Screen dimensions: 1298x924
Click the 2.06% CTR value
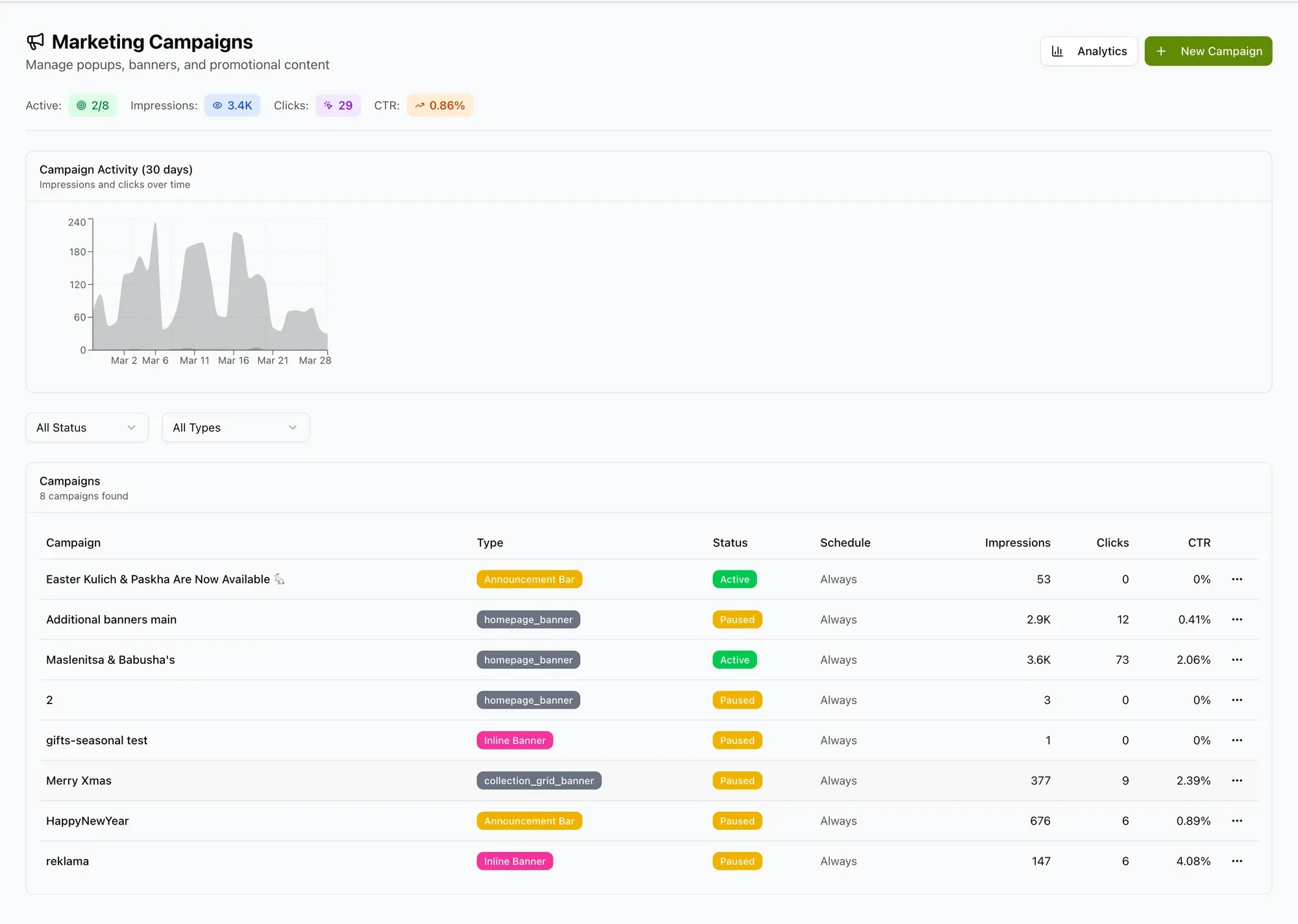(1194, 659)
